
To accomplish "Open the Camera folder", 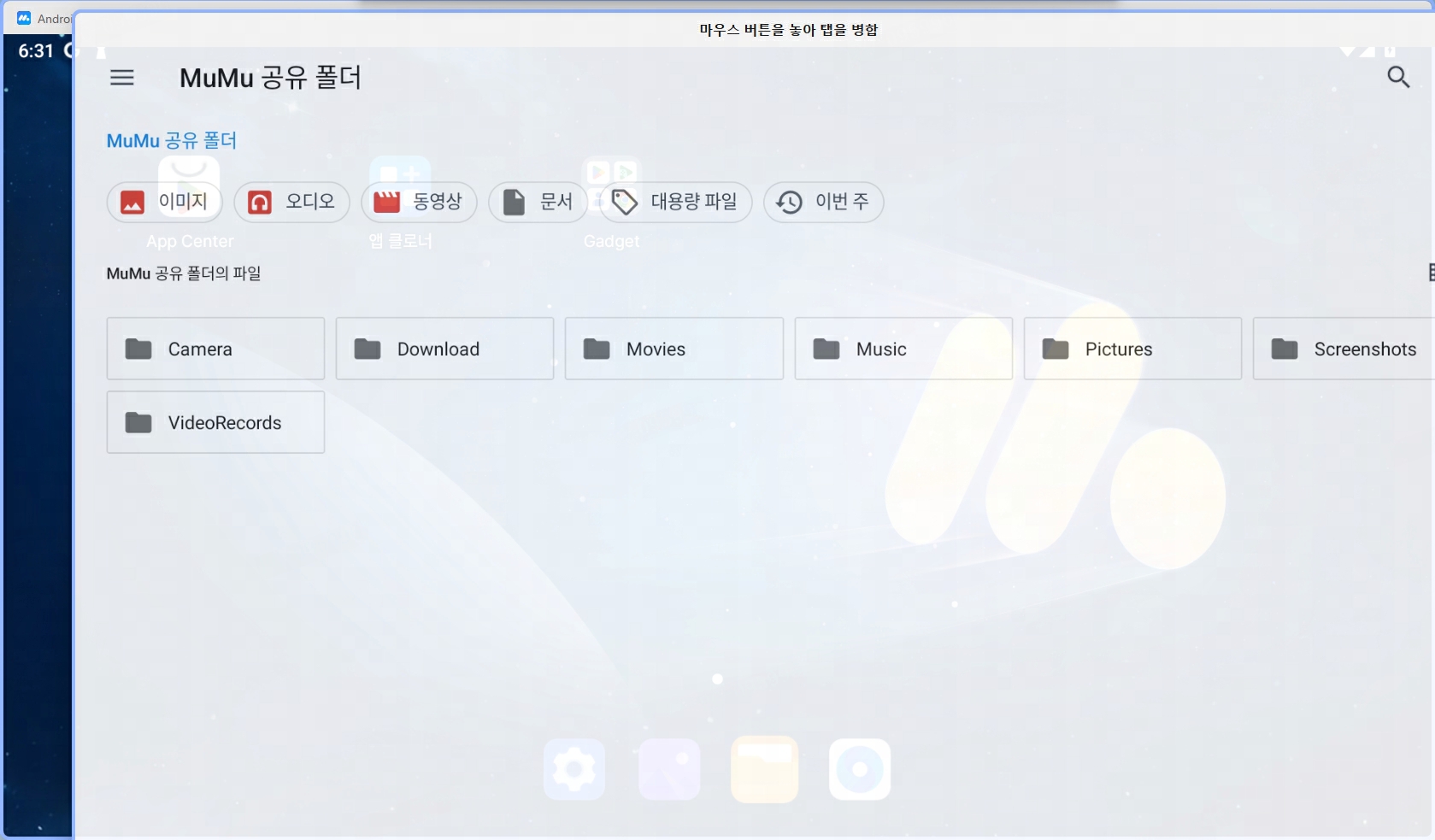I will pos(215,349).
